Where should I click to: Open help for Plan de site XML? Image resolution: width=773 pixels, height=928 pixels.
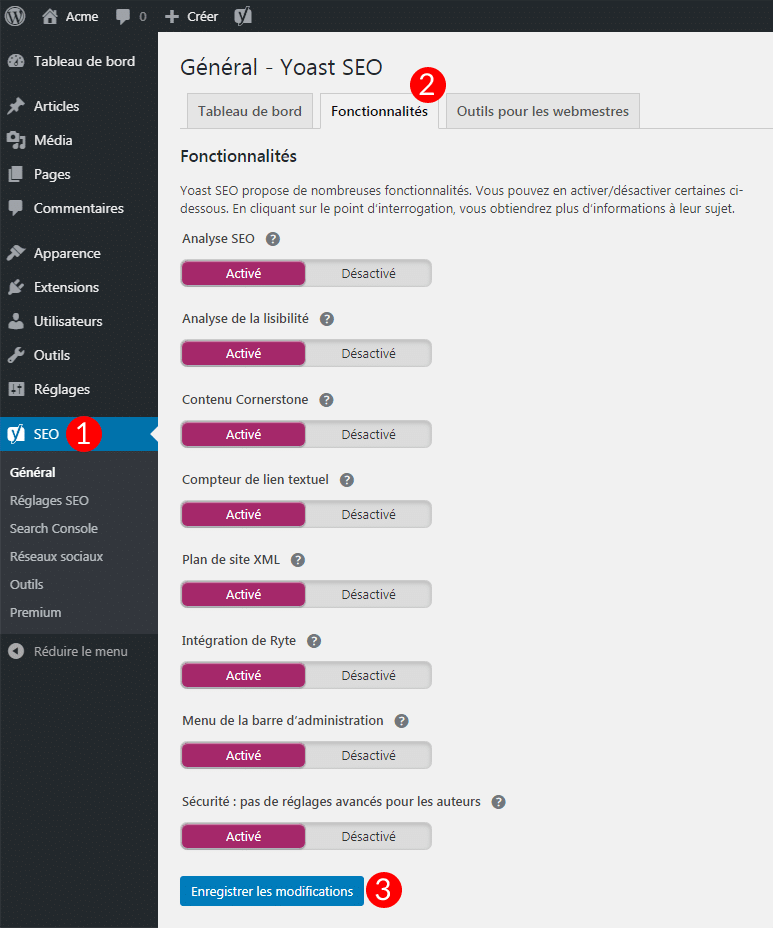pyautogui.click(x=298, y=560)
